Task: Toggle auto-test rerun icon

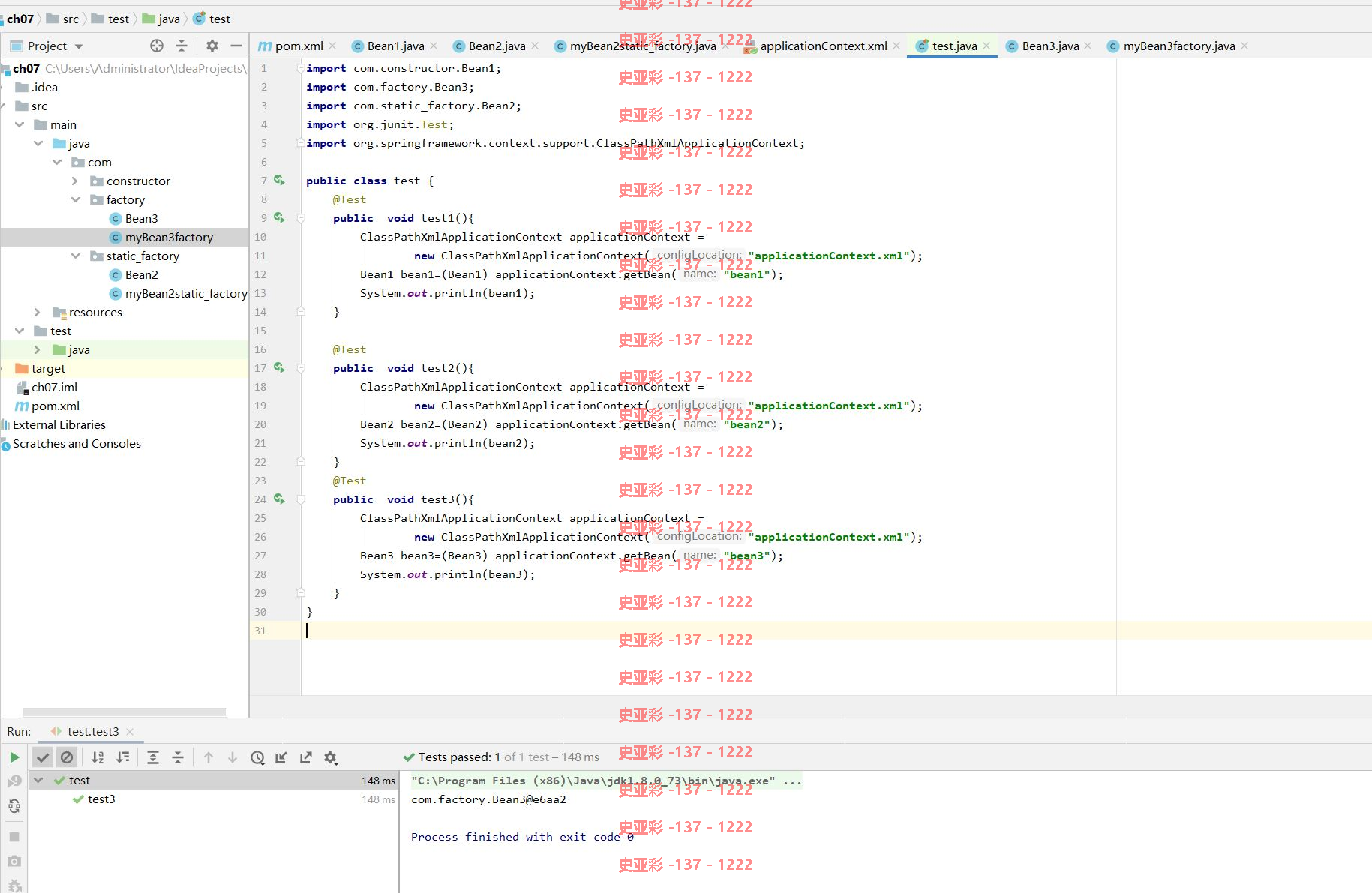Action: pyautogui.click(x=14, y=806)
